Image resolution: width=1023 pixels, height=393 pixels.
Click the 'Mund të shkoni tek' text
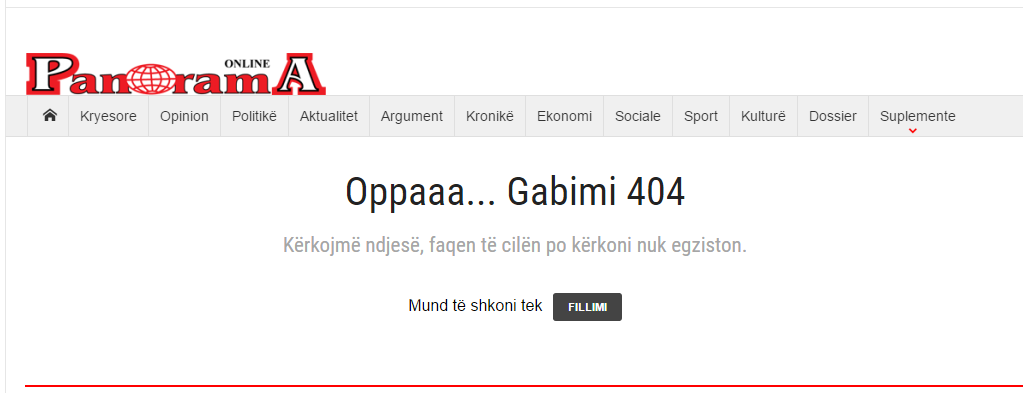tap(475, 306)
